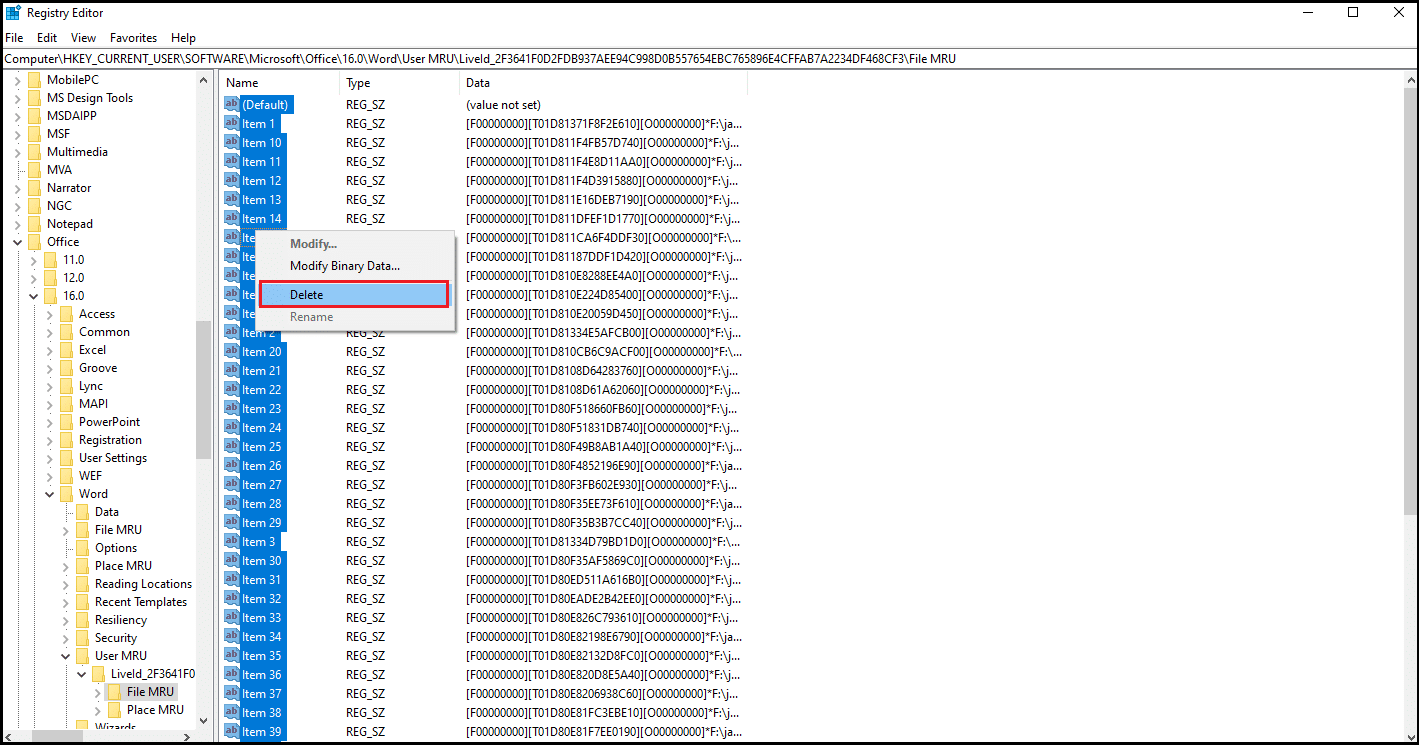Click the folder icon next to Notepad
1419x745 pixels.
(34, 224)
